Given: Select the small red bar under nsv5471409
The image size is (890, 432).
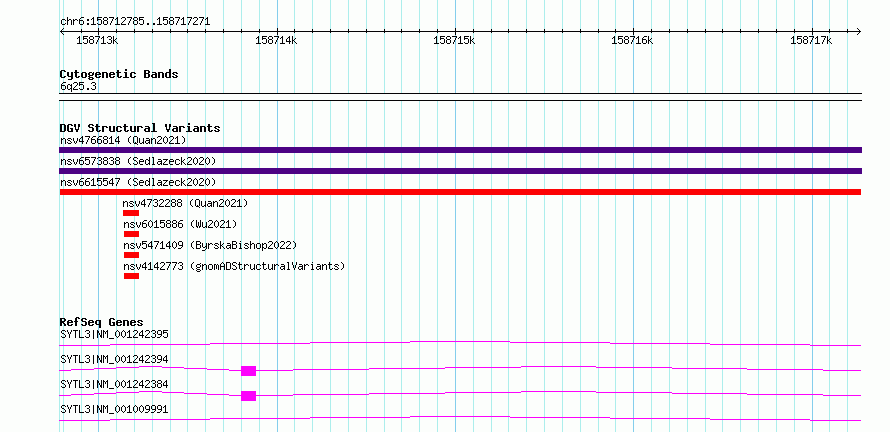Looking at the screenshot, I should tap(131, 255).
